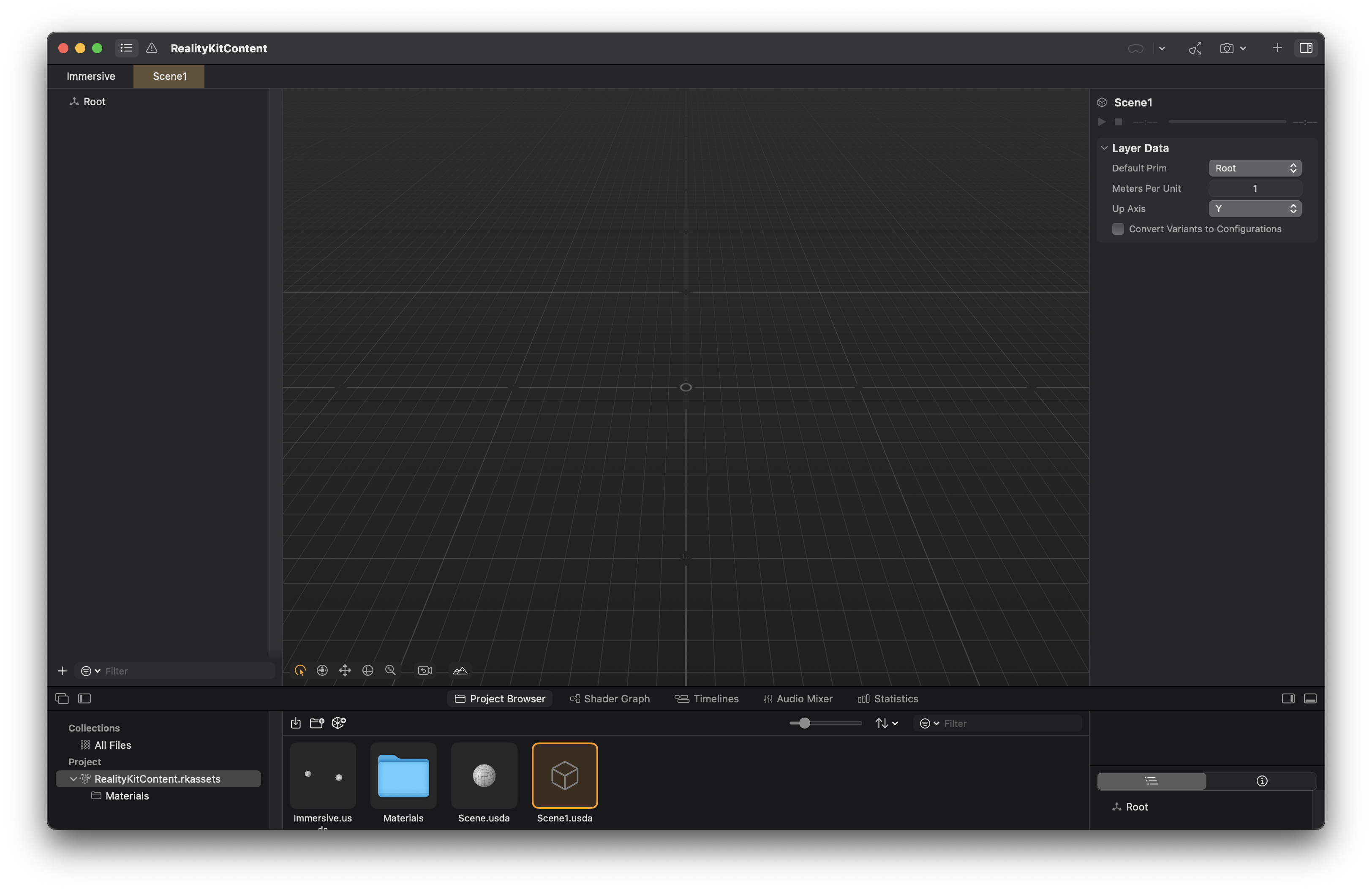Toggle the right inspector sidebar in title bar
Image resolution: width=1372 pixels, height=892 pixels.
[1306, 48]
